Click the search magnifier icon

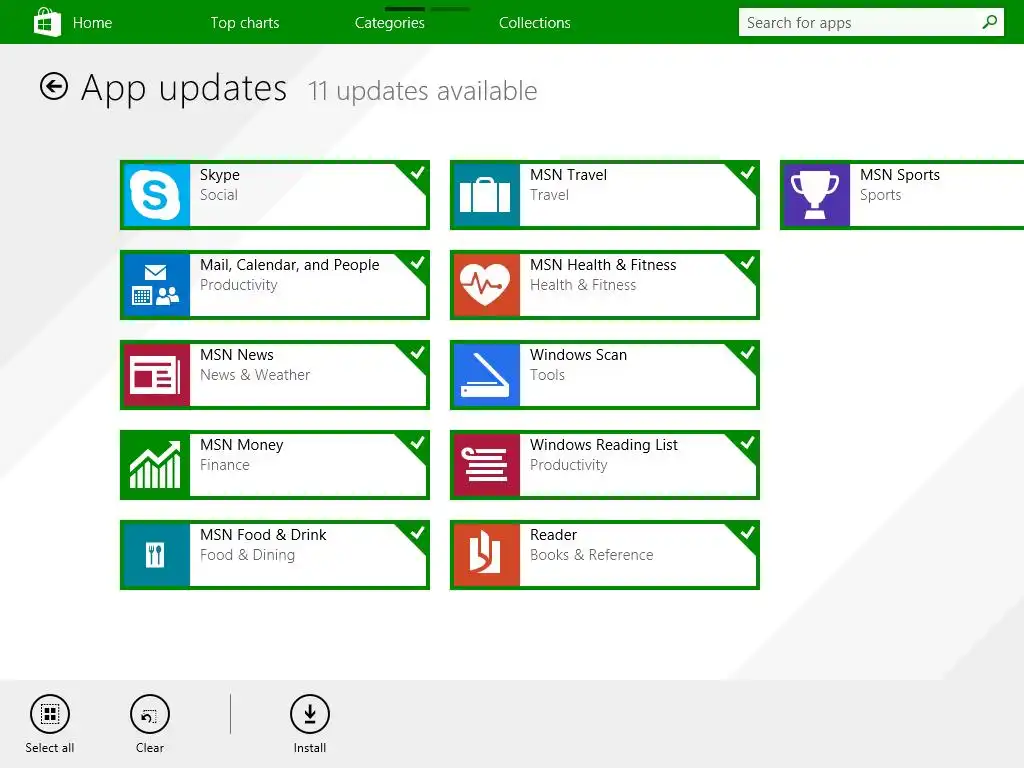[x=989, y=22]
